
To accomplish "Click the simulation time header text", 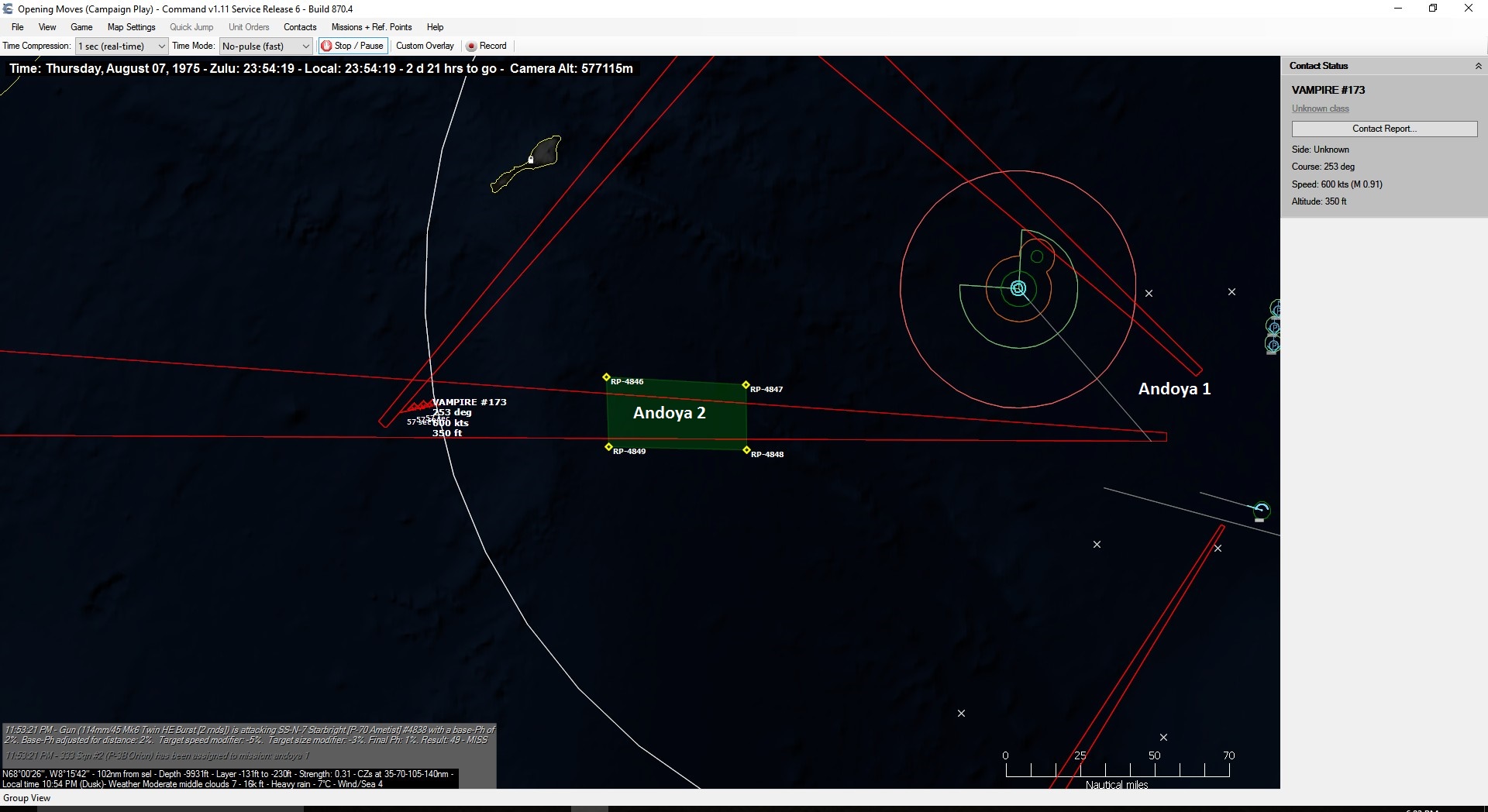I will 321,68.
